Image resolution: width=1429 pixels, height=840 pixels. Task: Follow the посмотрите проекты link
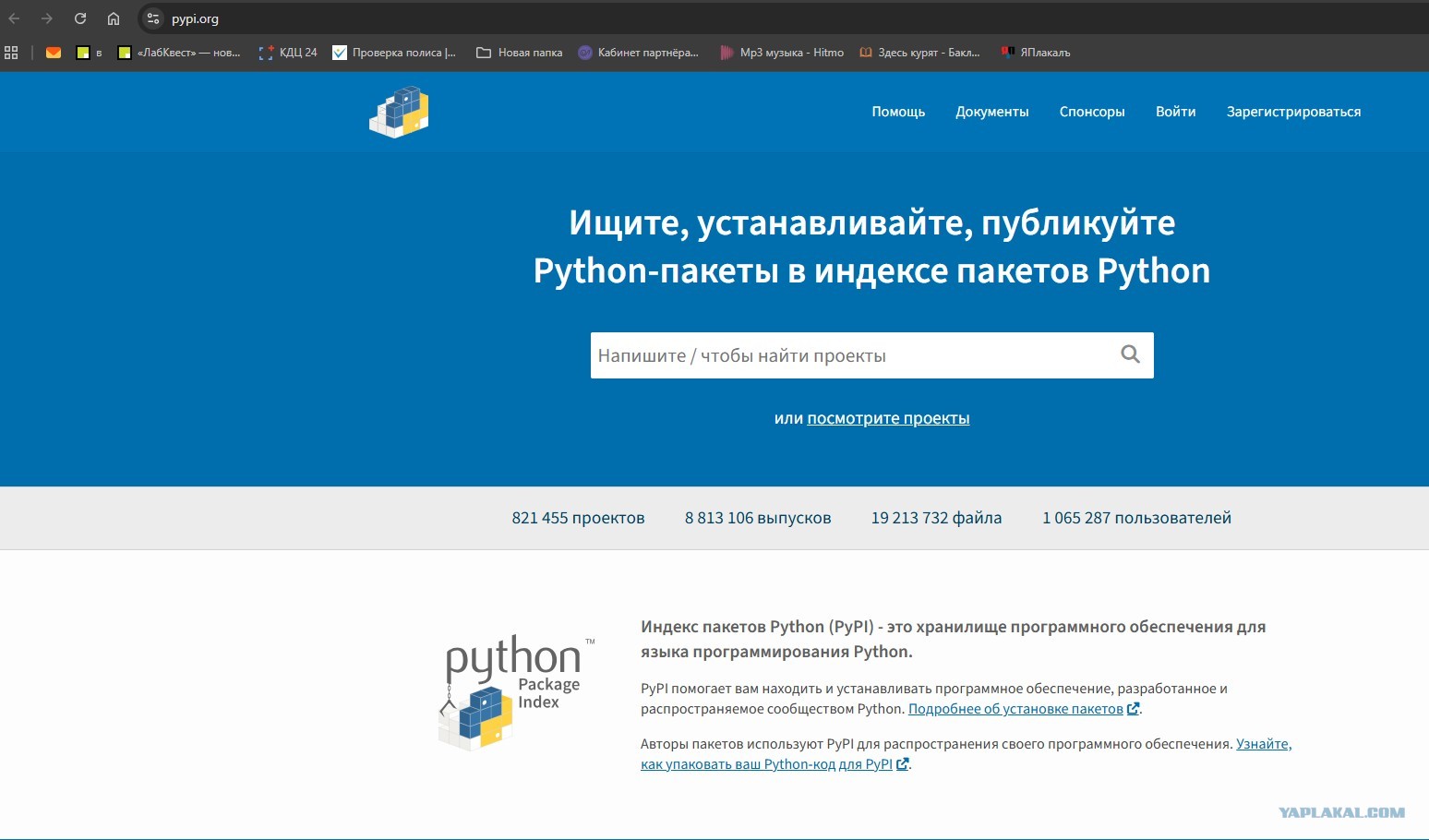click(x=888, y=418)
